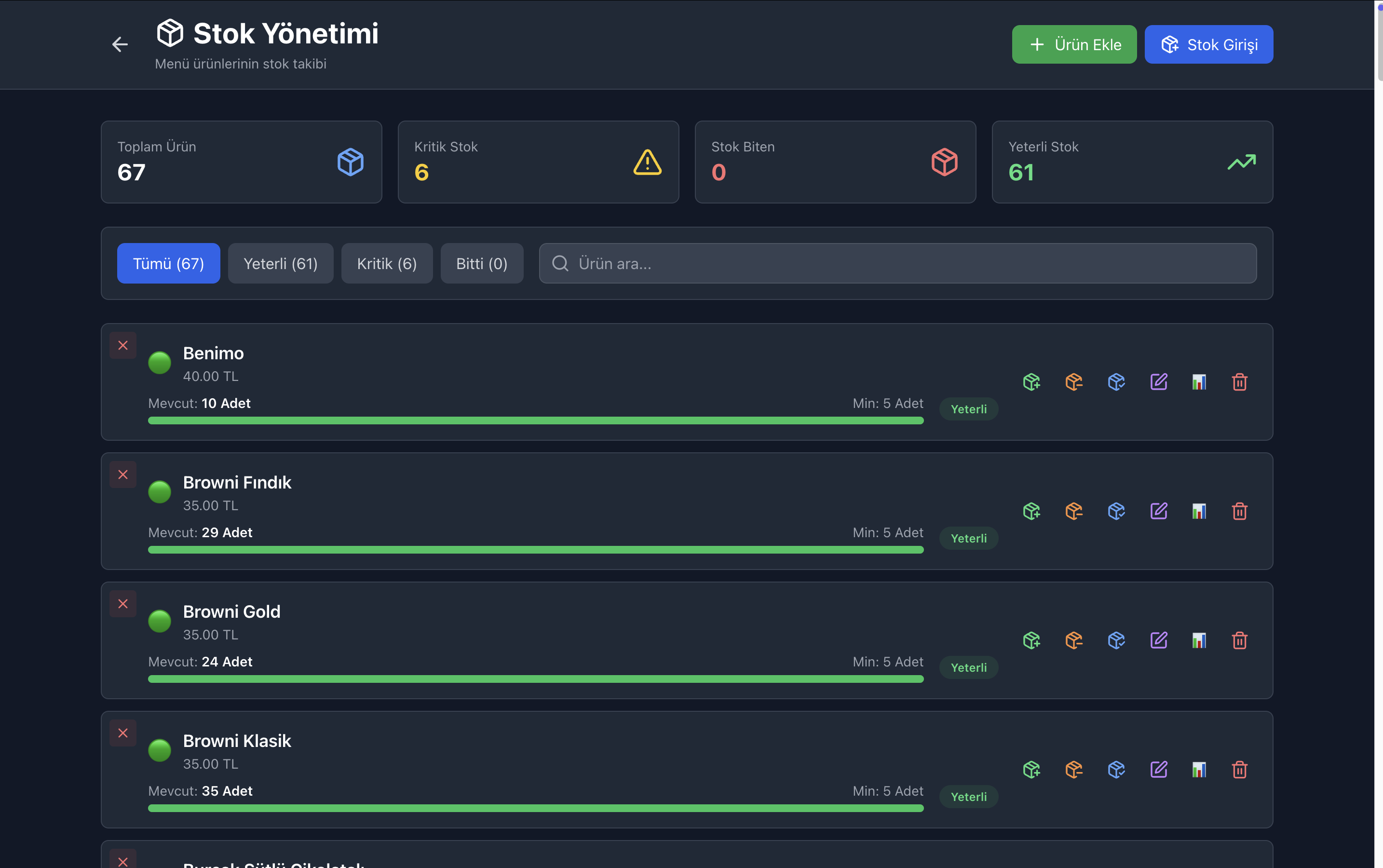Select the Bitti (0) filter tab

(481, 263)
